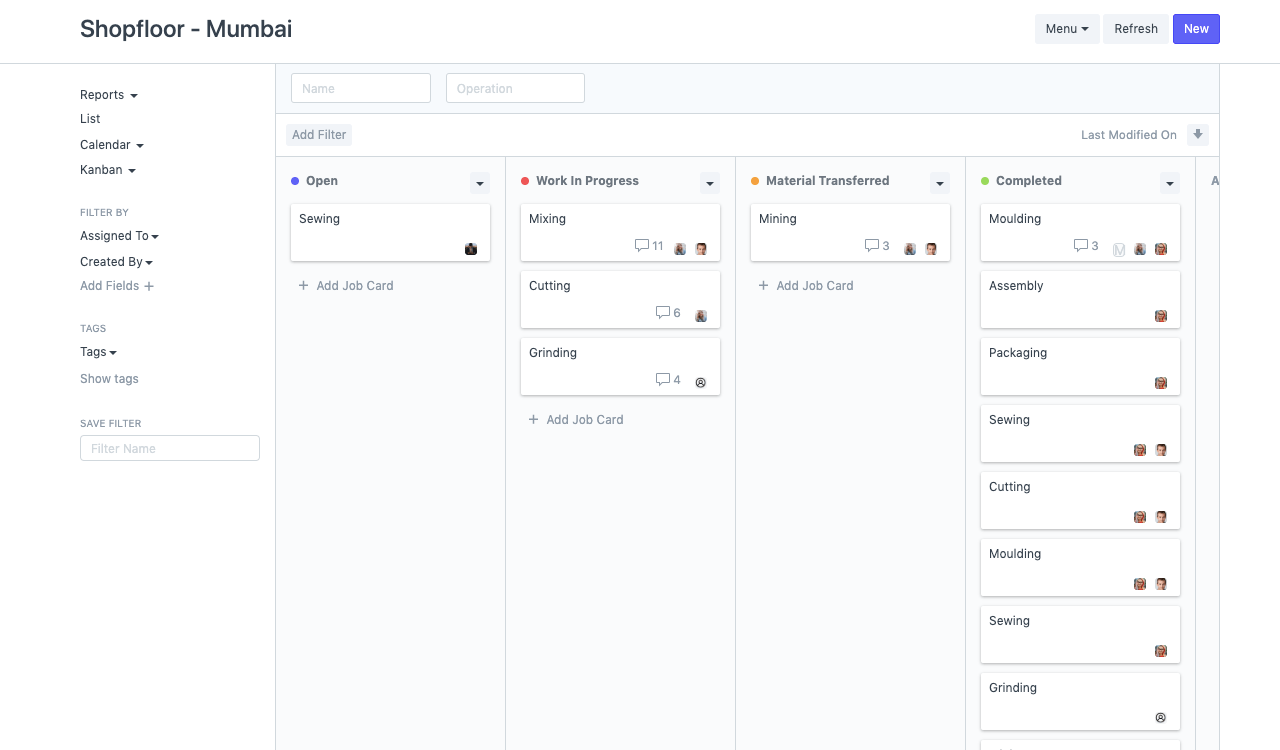Expand the Tags filter dropdown
The image size is (1280, 750).
click(99, 352)
